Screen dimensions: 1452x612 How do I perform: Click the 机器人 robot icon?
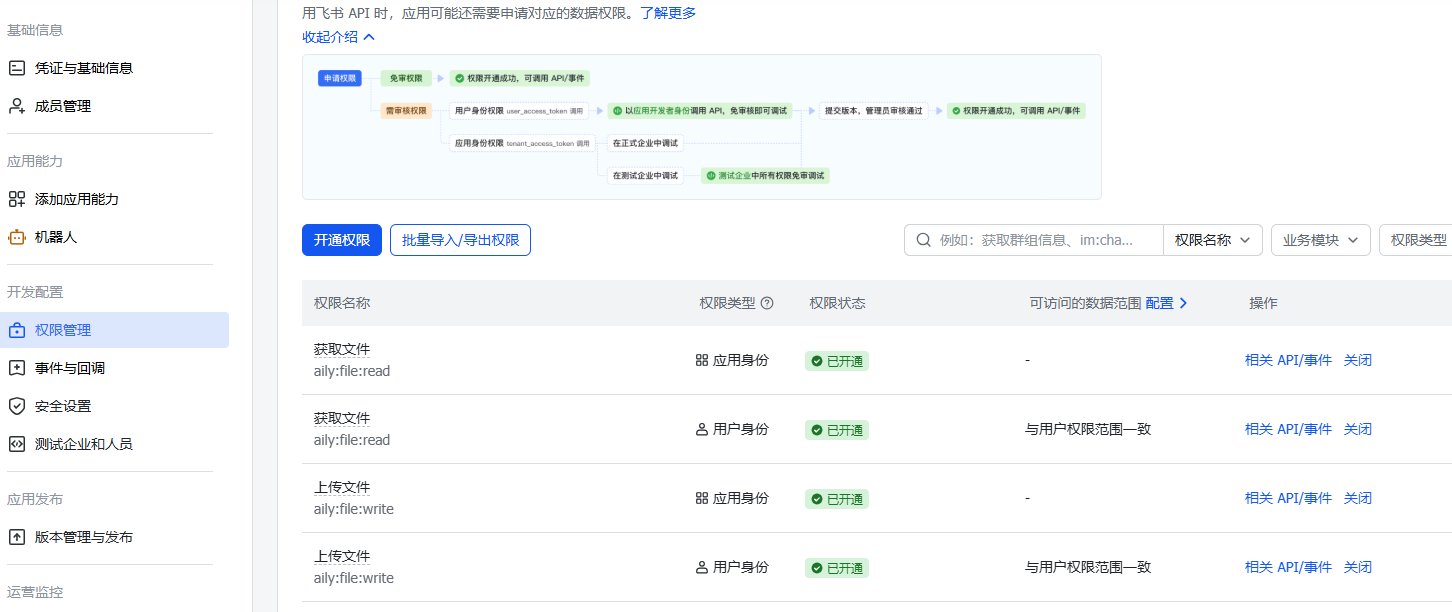16,237
